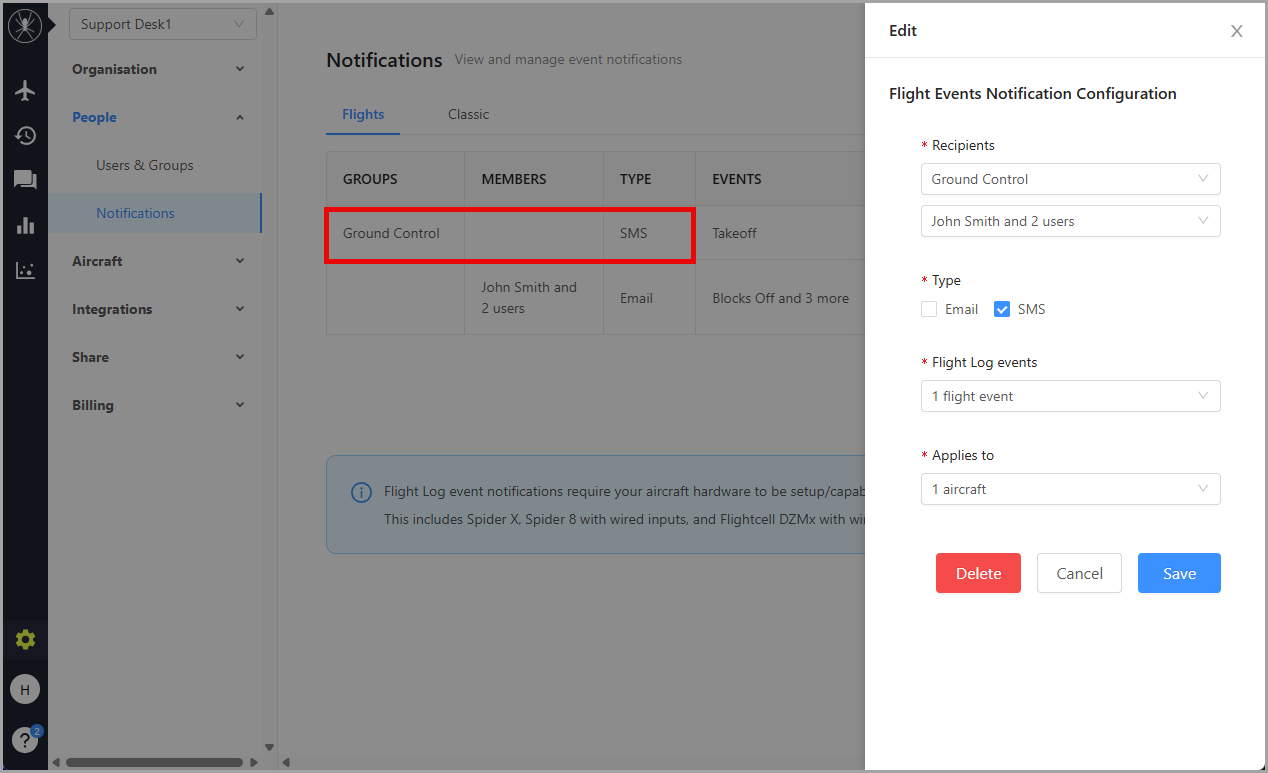Click the red Delete button

tap(978, 573)
